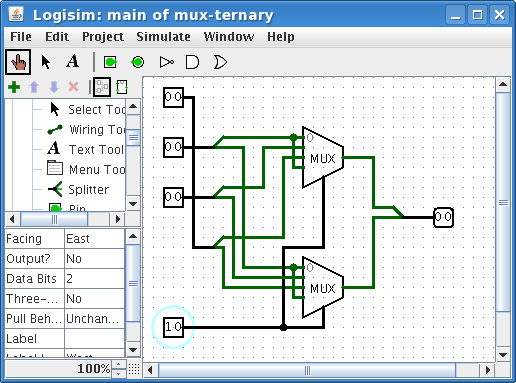Viewport: 516px width, 383px height.
Task: Click the explorer horizontal scrollbar thumb
Action: point(54,219)
